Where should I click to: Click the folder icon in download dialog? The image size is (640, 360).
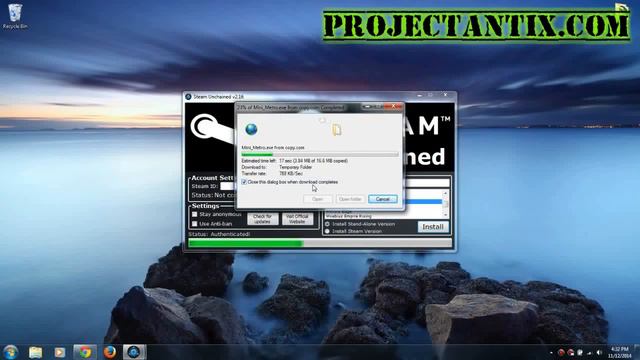[336, 130]
